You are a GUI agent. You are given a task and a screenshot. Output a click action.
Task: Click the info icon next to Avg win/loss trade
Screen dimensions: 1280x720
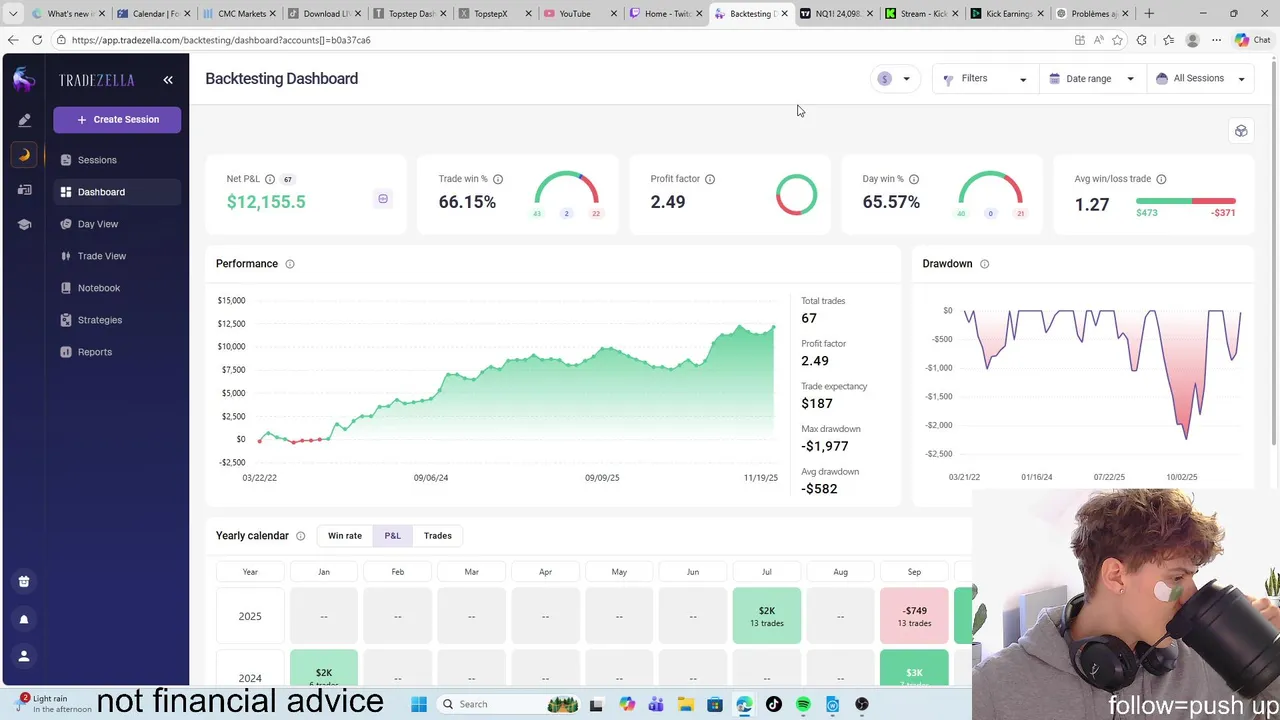click(x=1161, y=179)
